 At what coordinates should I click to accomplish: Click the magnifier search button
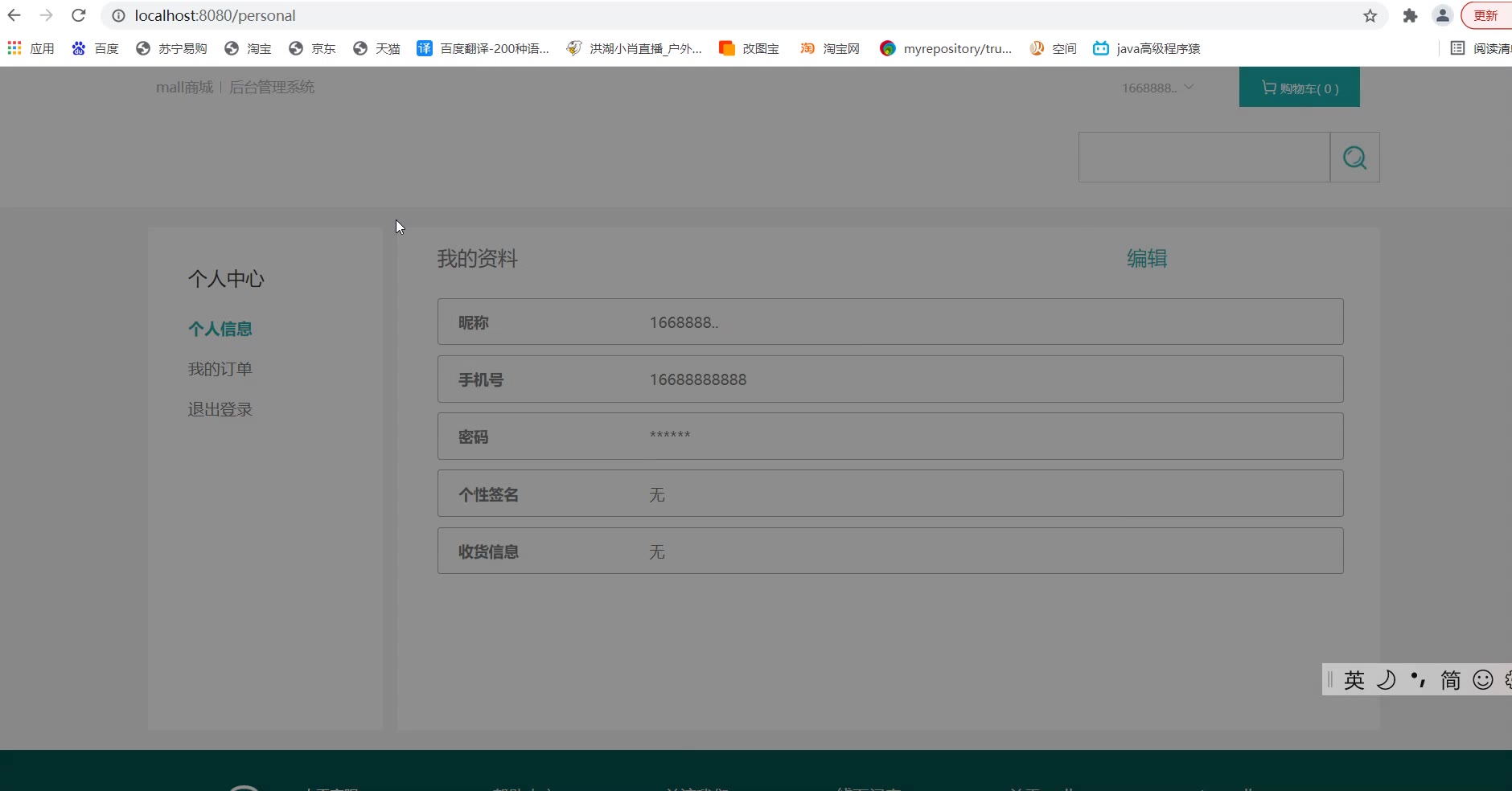pyautogui.click(x=1355, y=157)
